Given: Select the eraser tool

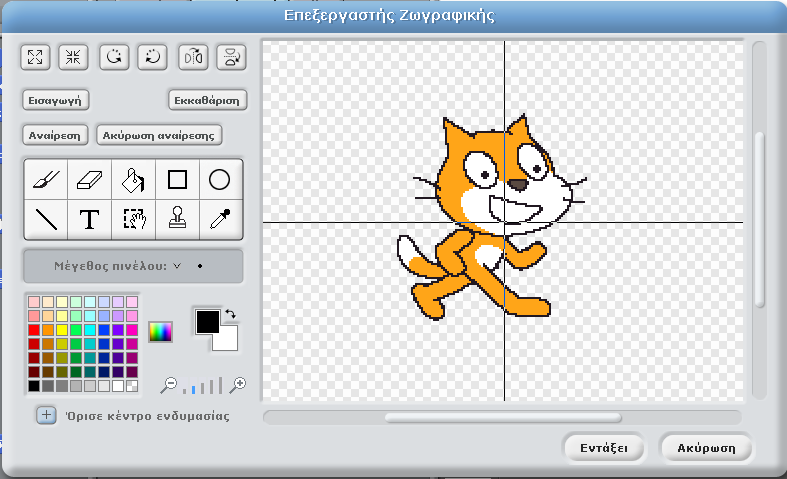Looking at the screenshot, I should click(89, 180).
